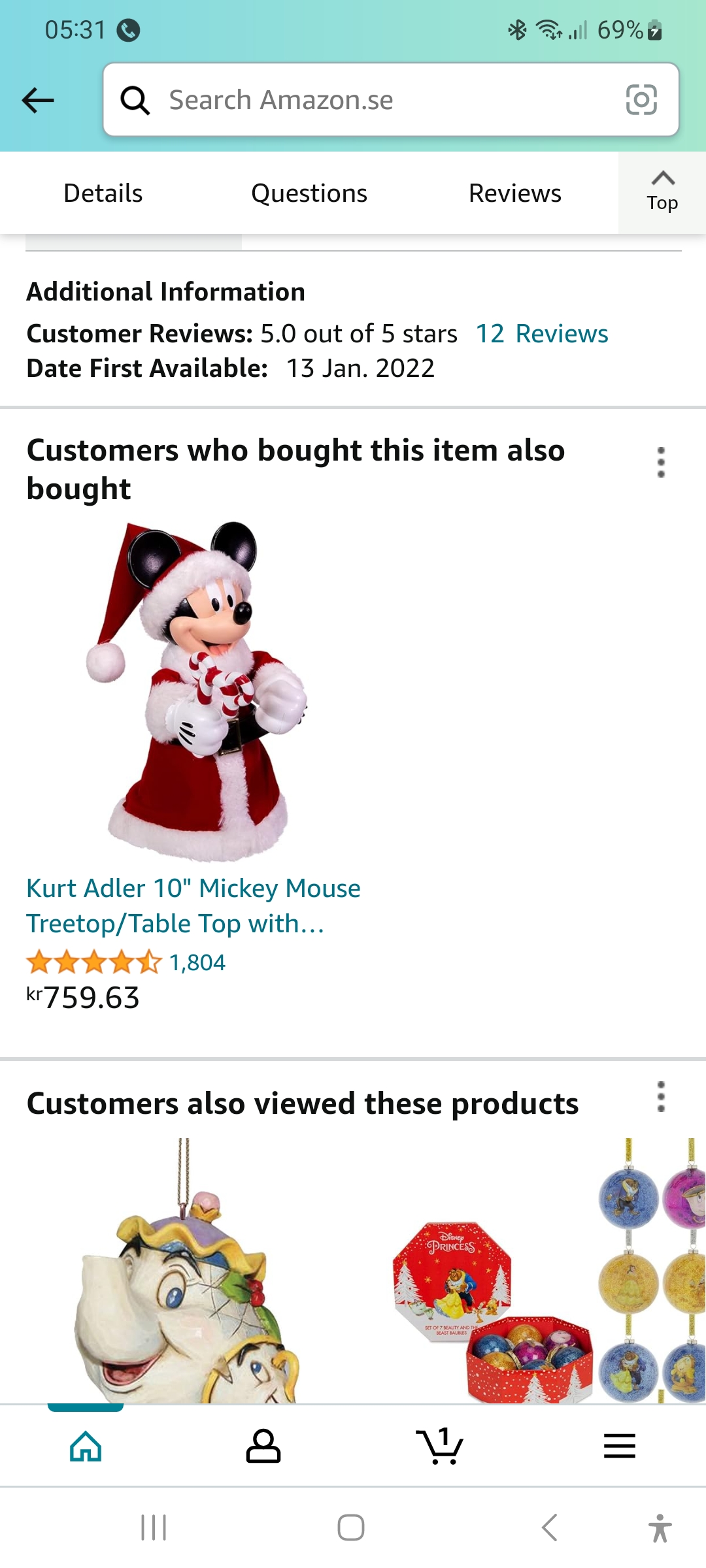Switch to the Details tab
This screenshot has height=1568, width=706.
pyautogui.click(x=103, y=193)
